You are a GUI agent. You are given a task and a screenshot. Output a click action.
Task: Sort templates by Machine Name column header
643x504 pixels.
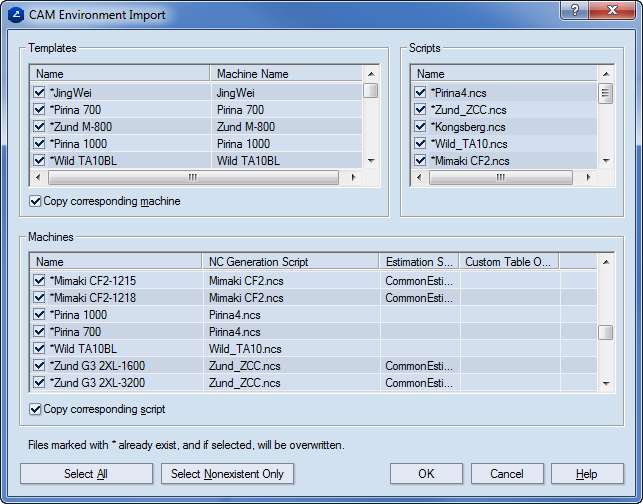(x=287, y=74)
